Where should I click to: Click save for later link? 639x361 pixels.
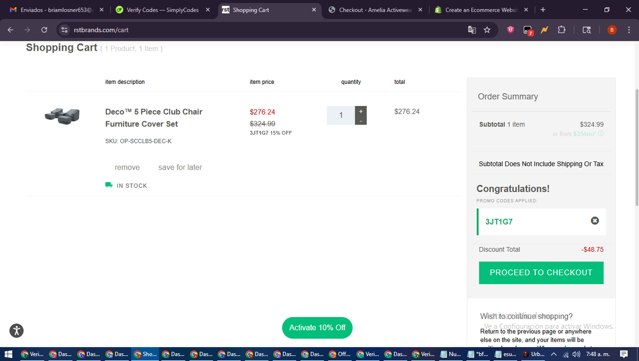(x=180, y=167)
